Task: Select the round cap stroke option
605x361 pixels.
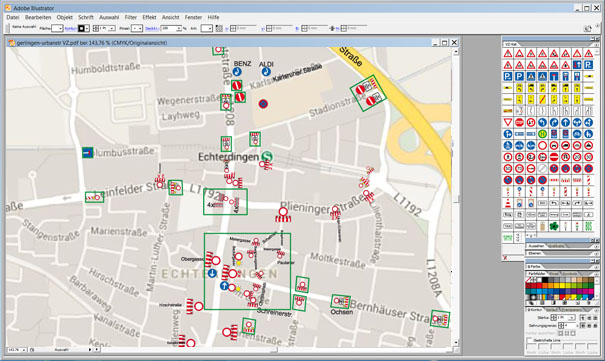Action: point(589,318)
